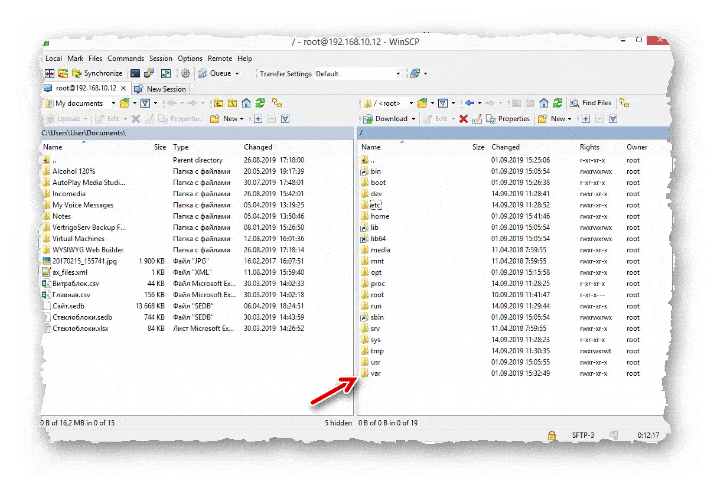Image resolution: width=709 pixels, height=478 pixels.
Task: Refresh local panel with green arrows icon
Action: click(x=260, y=103)
